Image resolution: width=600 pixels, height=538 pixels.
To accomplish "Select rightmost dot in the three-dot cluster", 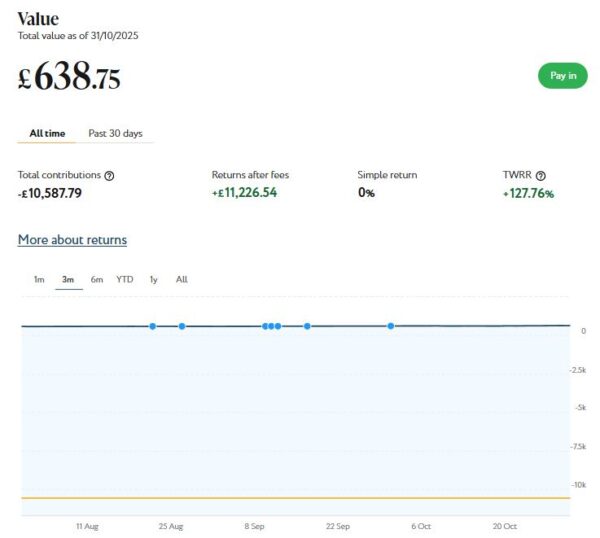I will click(278, 326).
